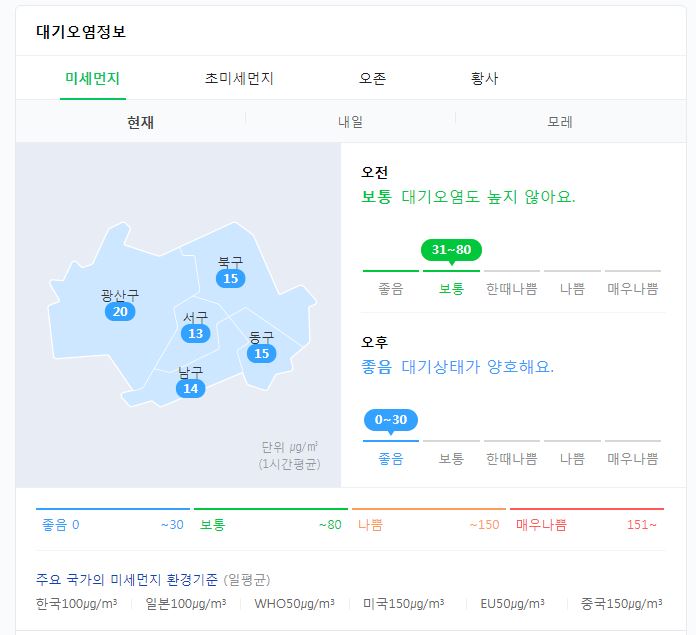Select the 미세먼지 tab

tap(92, 78)
